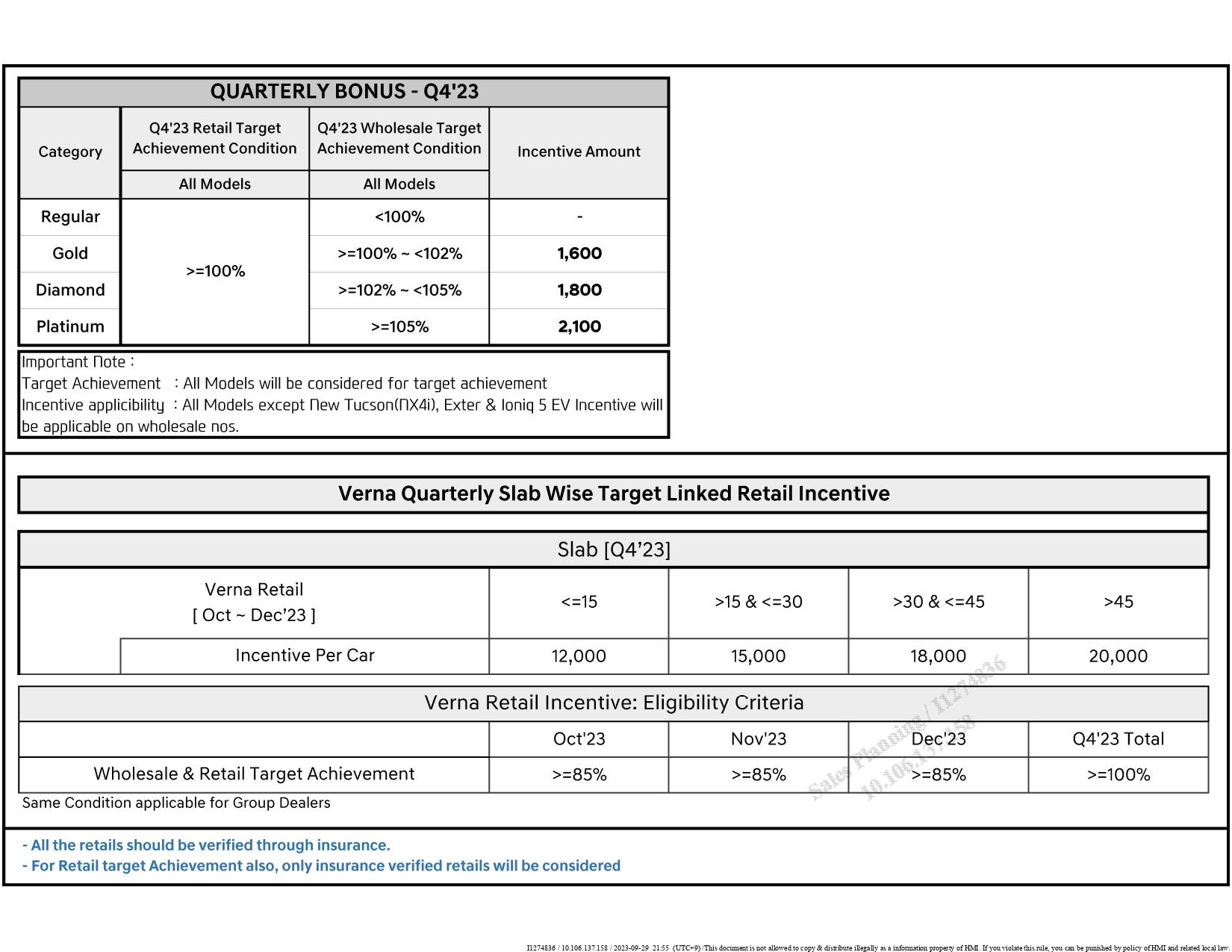Click the '>=85%' value under Oct'23
Image resolution: width=1232 pixels, height=952 pixels.
coord(579,775)
